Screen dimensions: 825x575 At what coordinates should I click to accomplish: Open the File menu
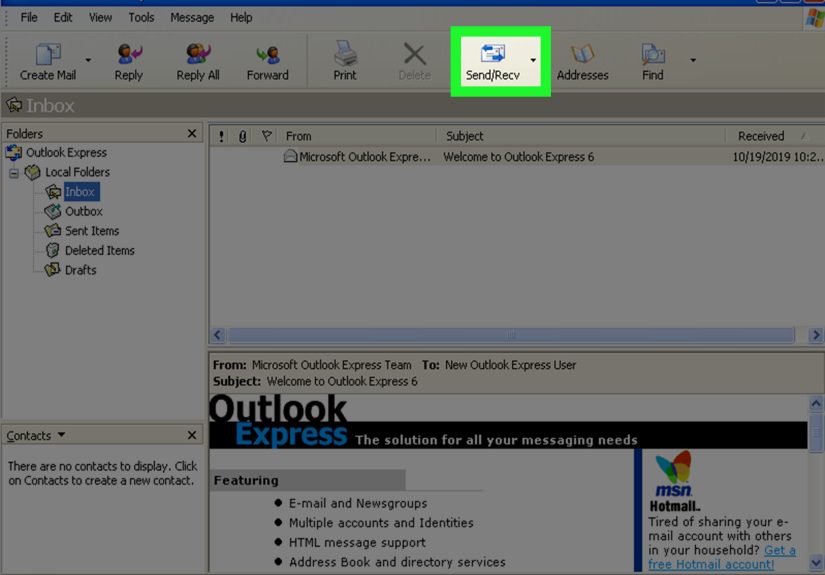pos(29,18)
